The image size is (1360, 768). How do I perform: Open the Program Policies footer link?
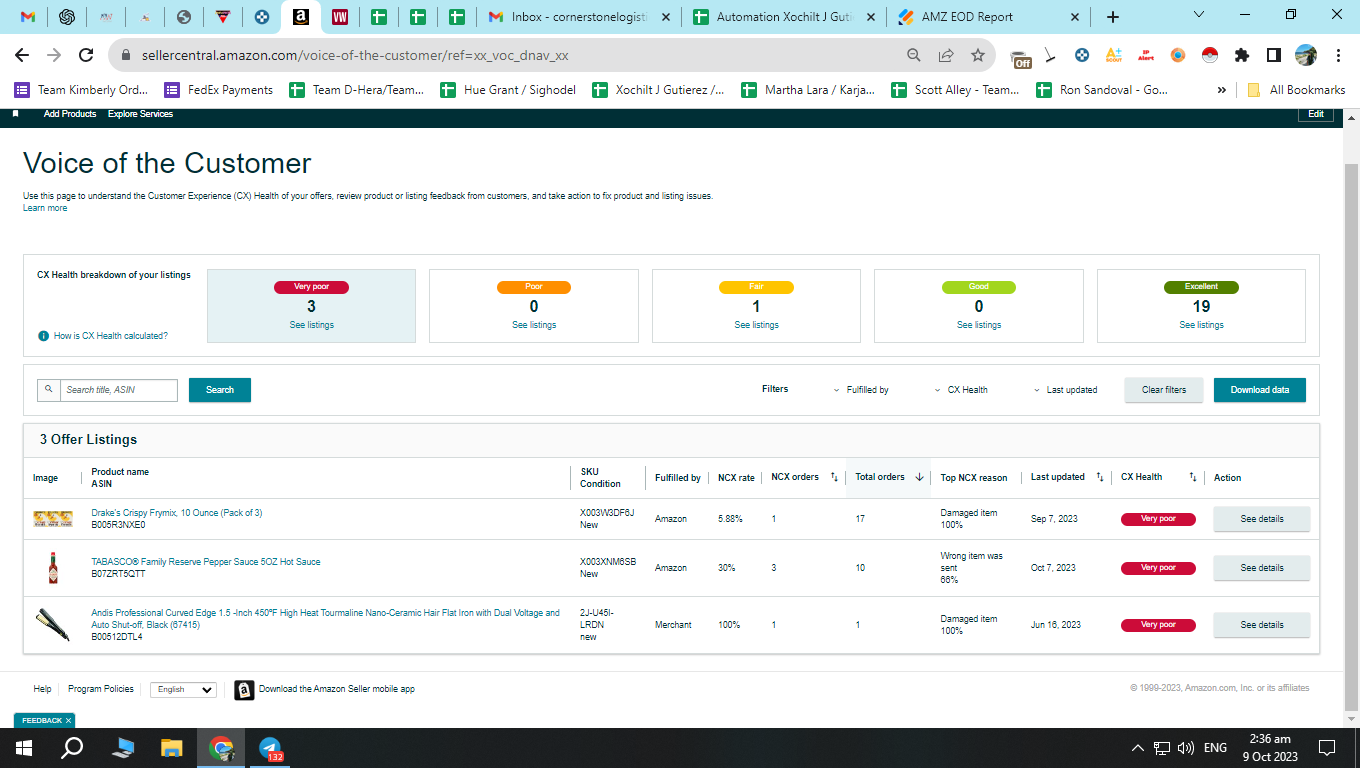pos(100,689)
